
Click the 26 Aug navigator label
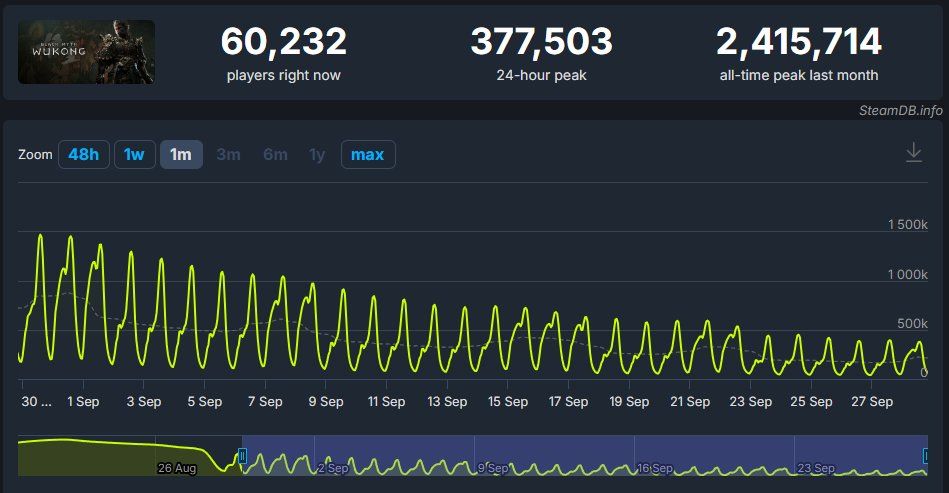177,468
